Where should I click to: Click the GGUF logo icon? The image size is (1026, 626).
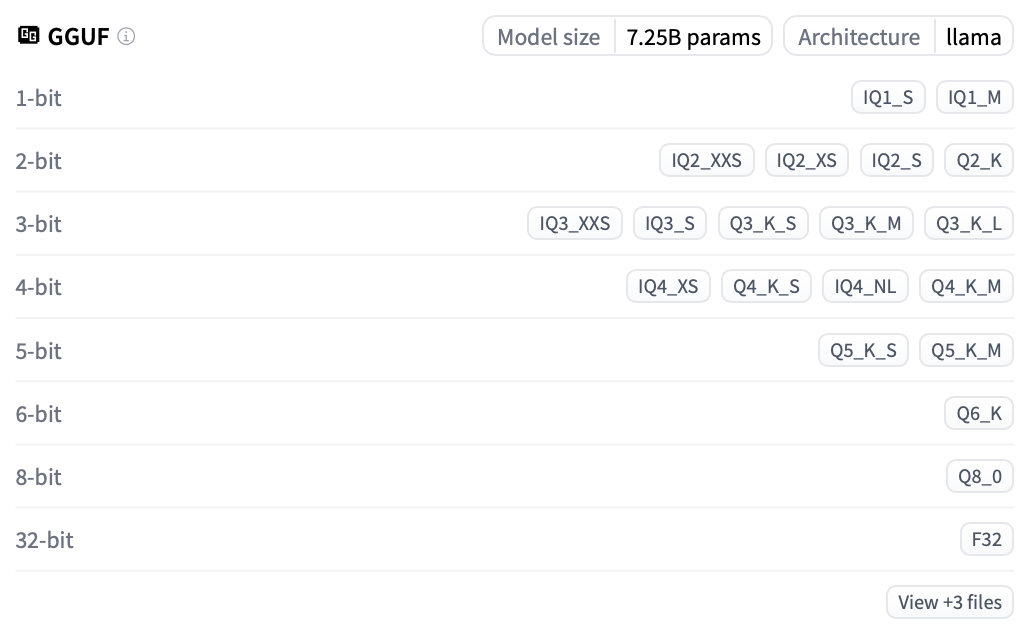tap(28, 37)
